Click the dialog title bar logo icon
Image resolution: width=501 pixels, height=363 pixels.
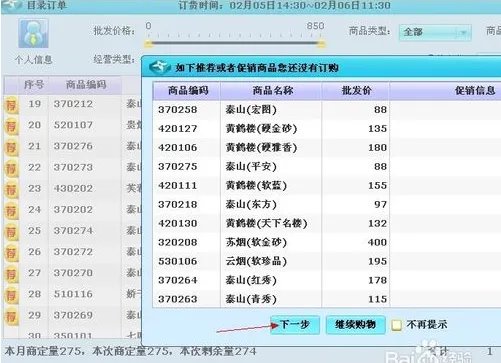[160, 67]
